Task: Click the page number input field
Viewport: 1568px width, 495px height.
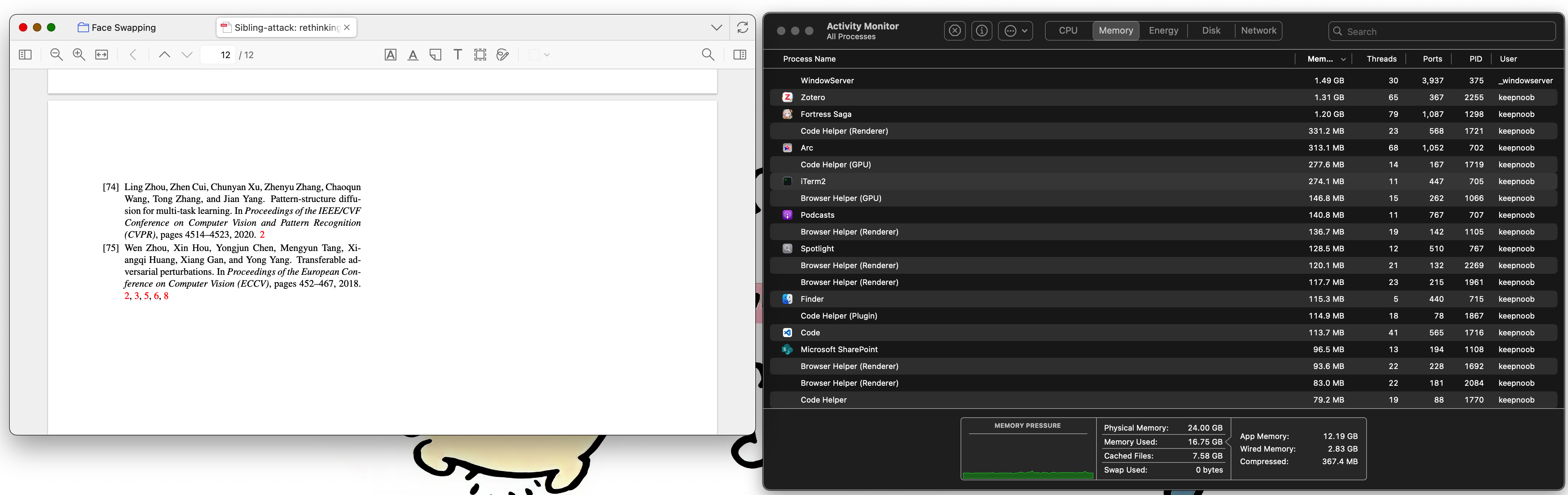Action: [219, 55]
